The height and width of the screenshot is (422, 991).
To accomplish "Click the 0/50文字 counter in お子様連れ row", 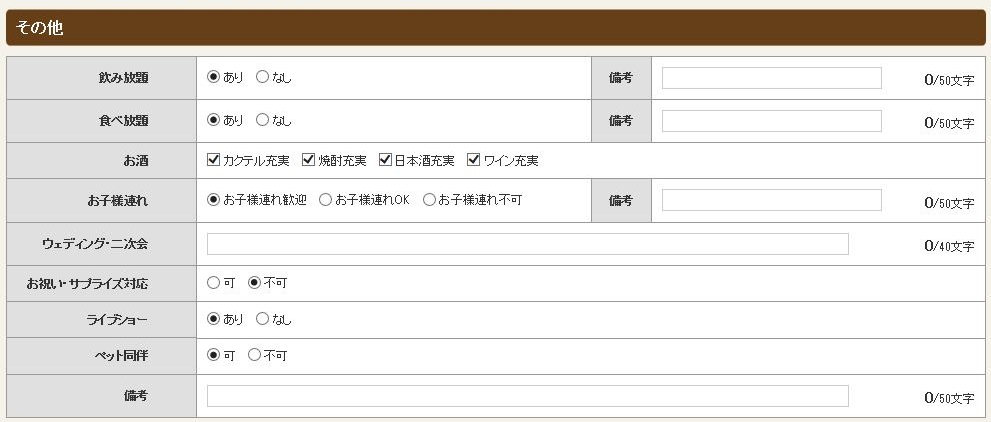I will [x=949, y=203].
